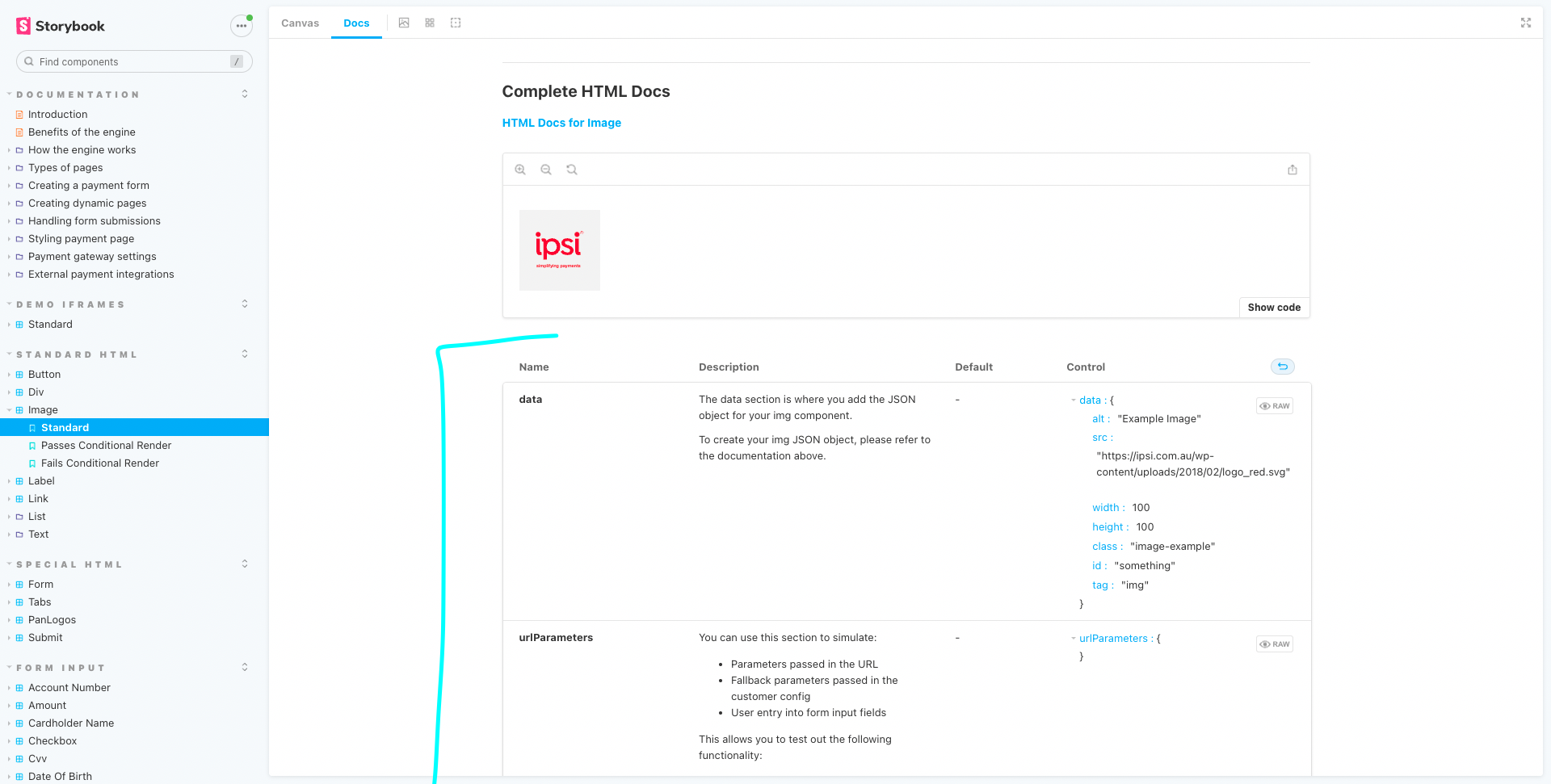Edit the alt value "Example Image"
The height and width of the screenshot is (784, 1551).
1159,419
